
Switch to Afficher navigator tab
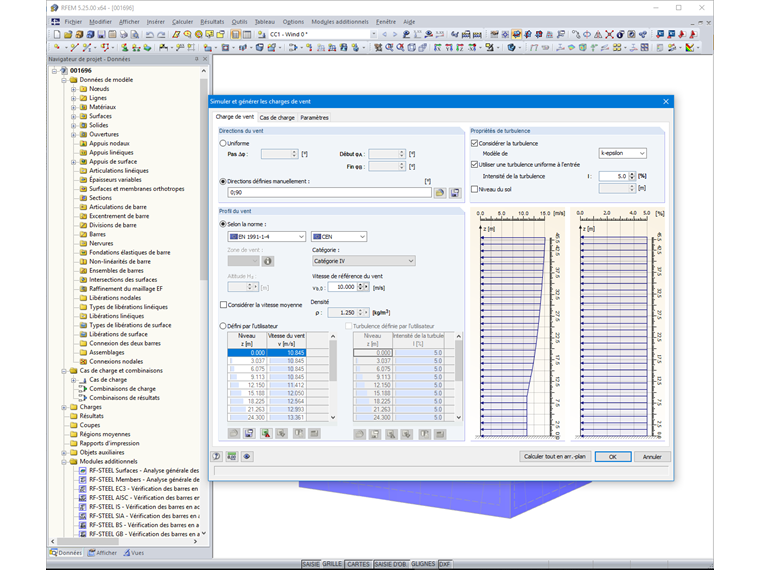pos(102,553)
